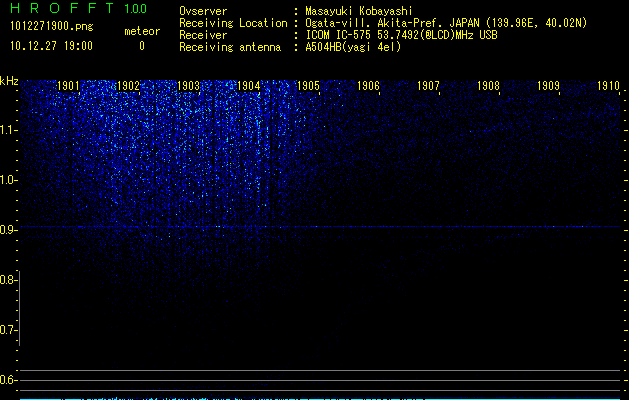Click the Ovserver label
The width and height of the screenshot is (629, 400).
pyautogui.click(x=203, y=11)
